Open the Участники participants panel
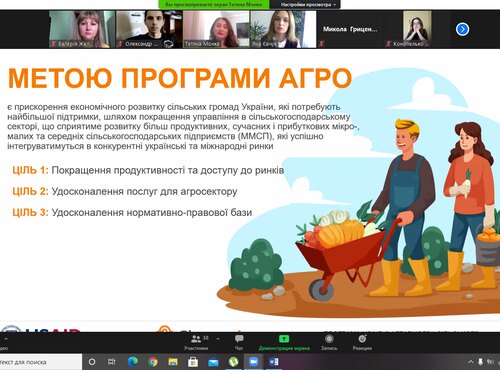Viewport: 500px width, 370px height. 196,343
